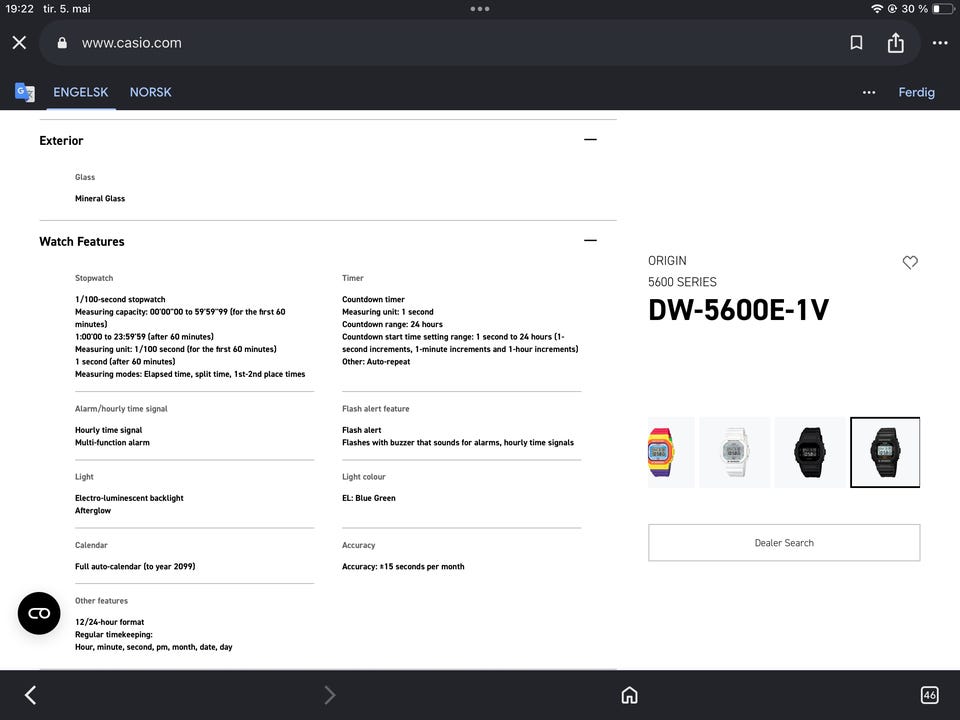The width and height of the screenshot is (960, 720).
Task: Click the Mineral Glass value
Action: coord(100,198)
